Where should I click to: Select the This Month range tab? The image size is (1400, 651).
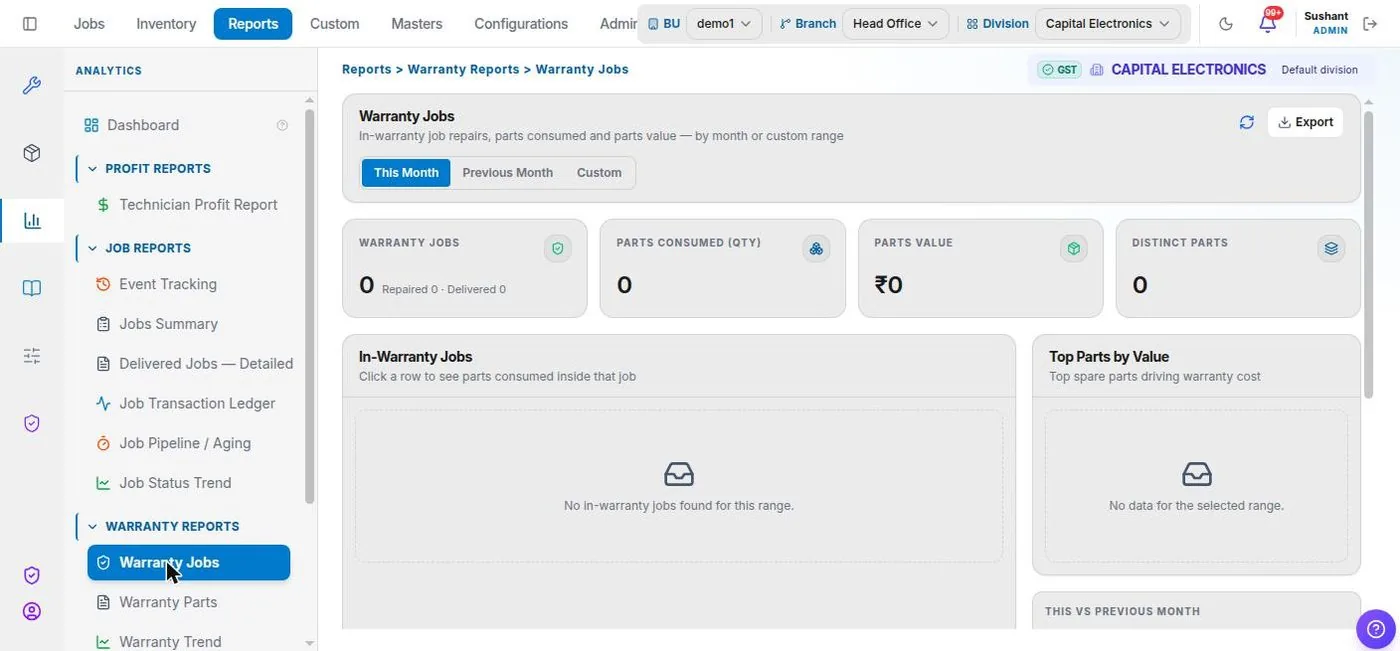pyautogui.click(x=406, y=173)
